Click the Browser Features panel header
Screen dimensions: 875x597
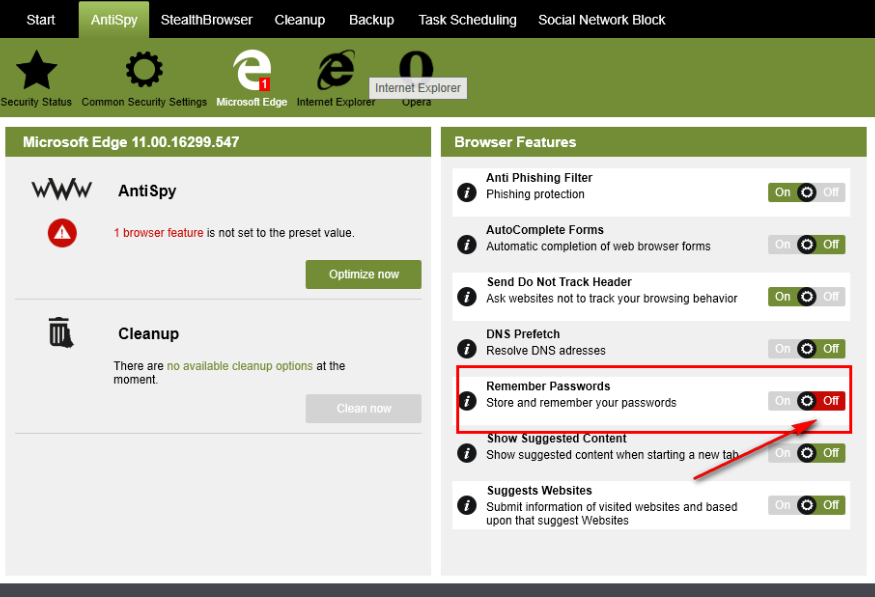coord(653,142)
